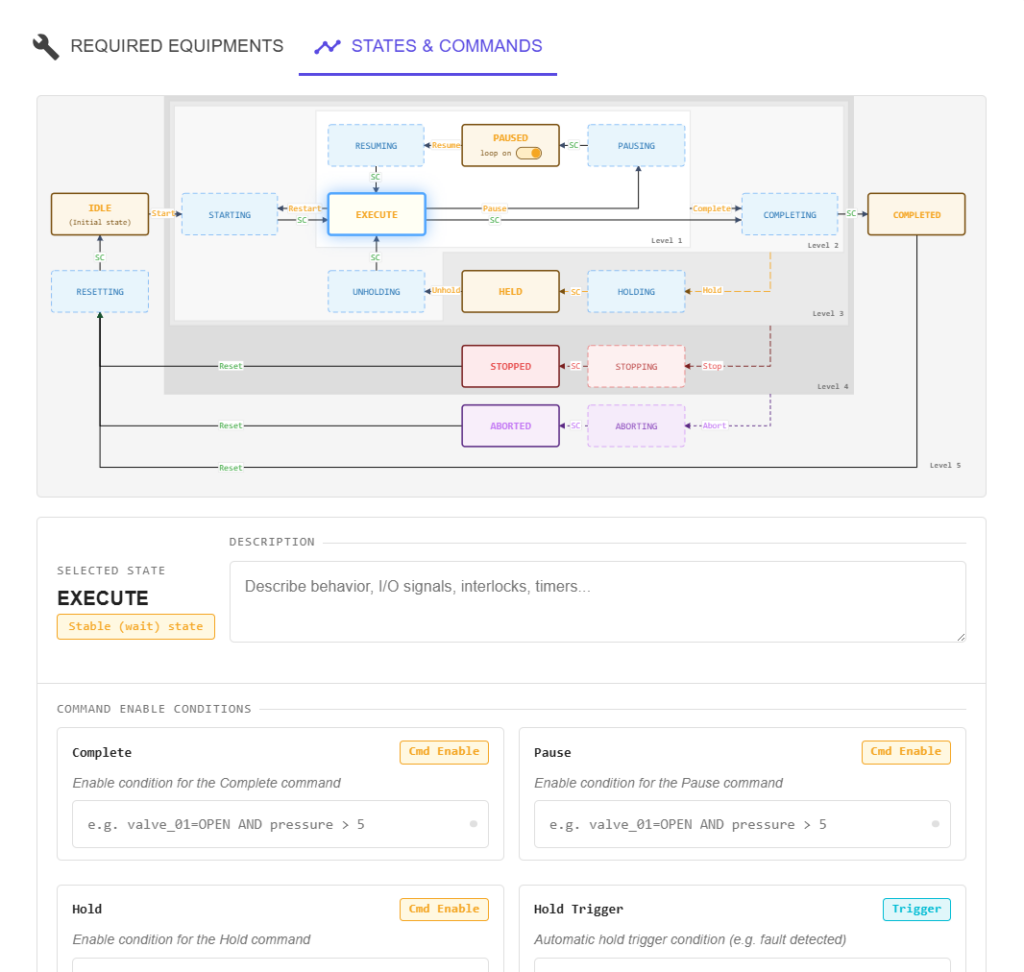Toggle the loop on switch in PAUSED

click(528, 153)
